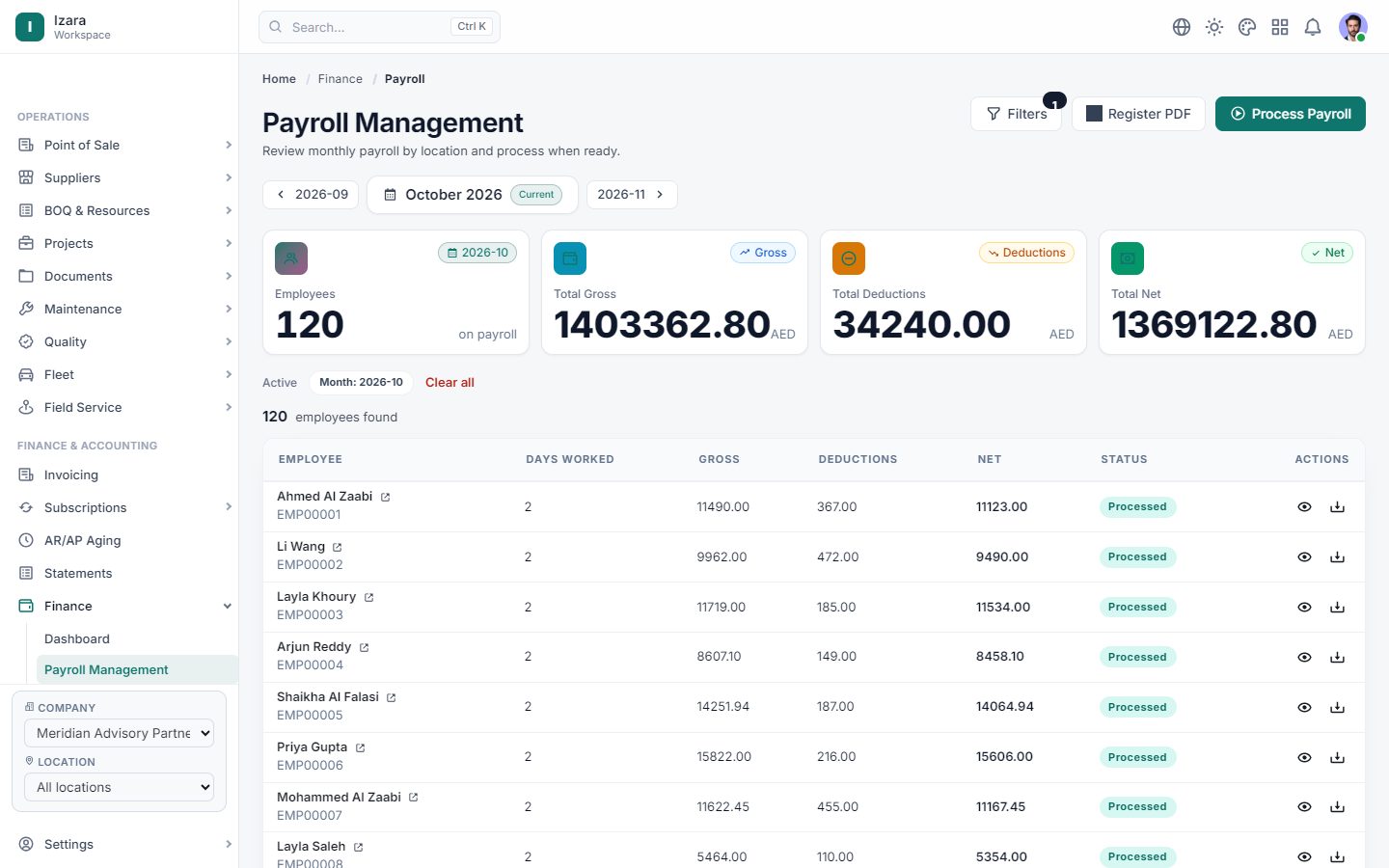
Task: View payroll details for Layla Khoury
Action: pos(1304,608)
